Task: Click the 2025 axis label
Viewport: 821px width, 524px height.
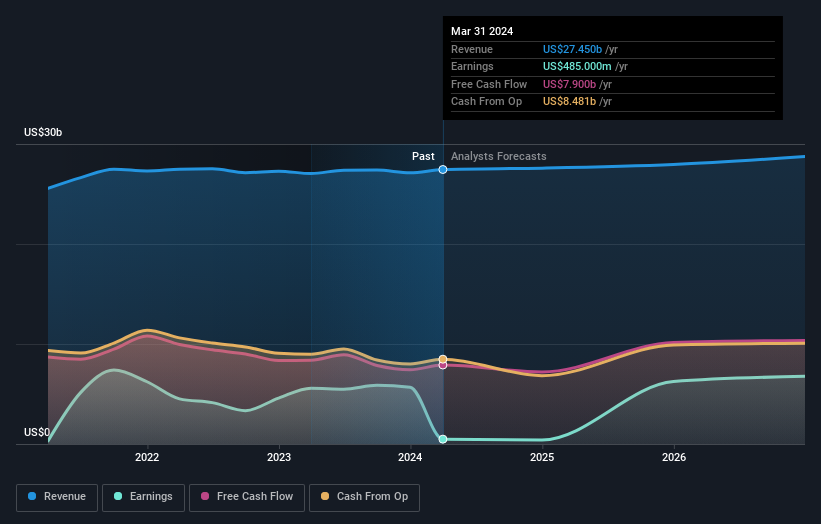Action: point(542,458)
